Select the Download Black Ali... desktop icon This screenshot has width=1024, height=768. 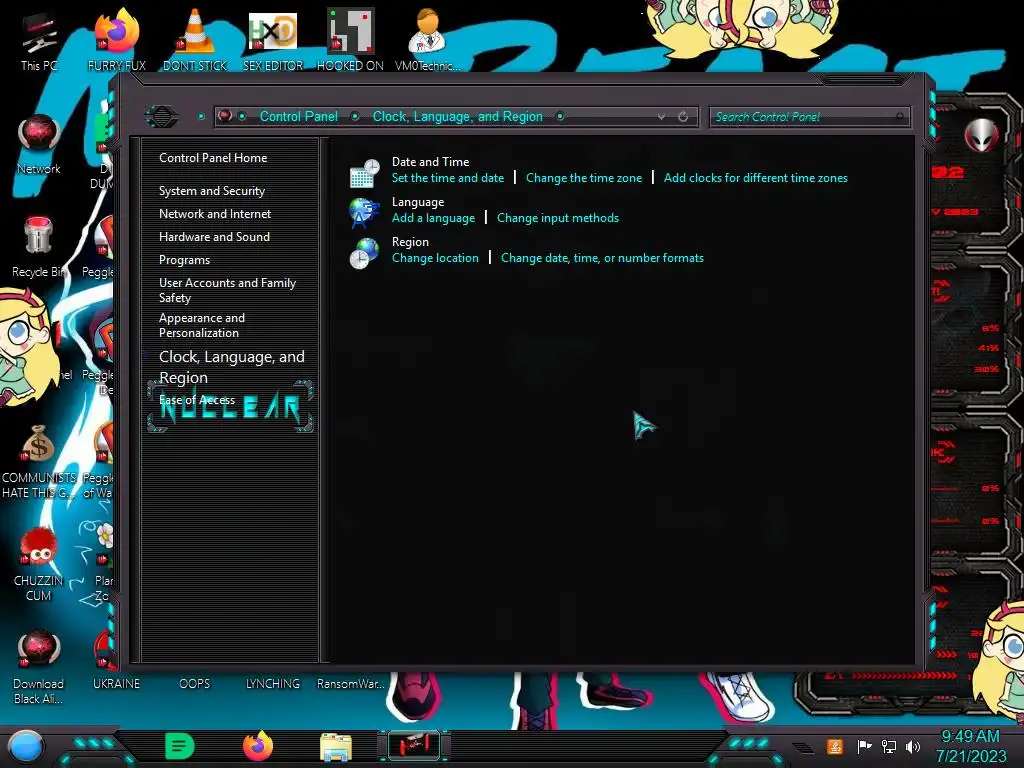coord(39,667)
